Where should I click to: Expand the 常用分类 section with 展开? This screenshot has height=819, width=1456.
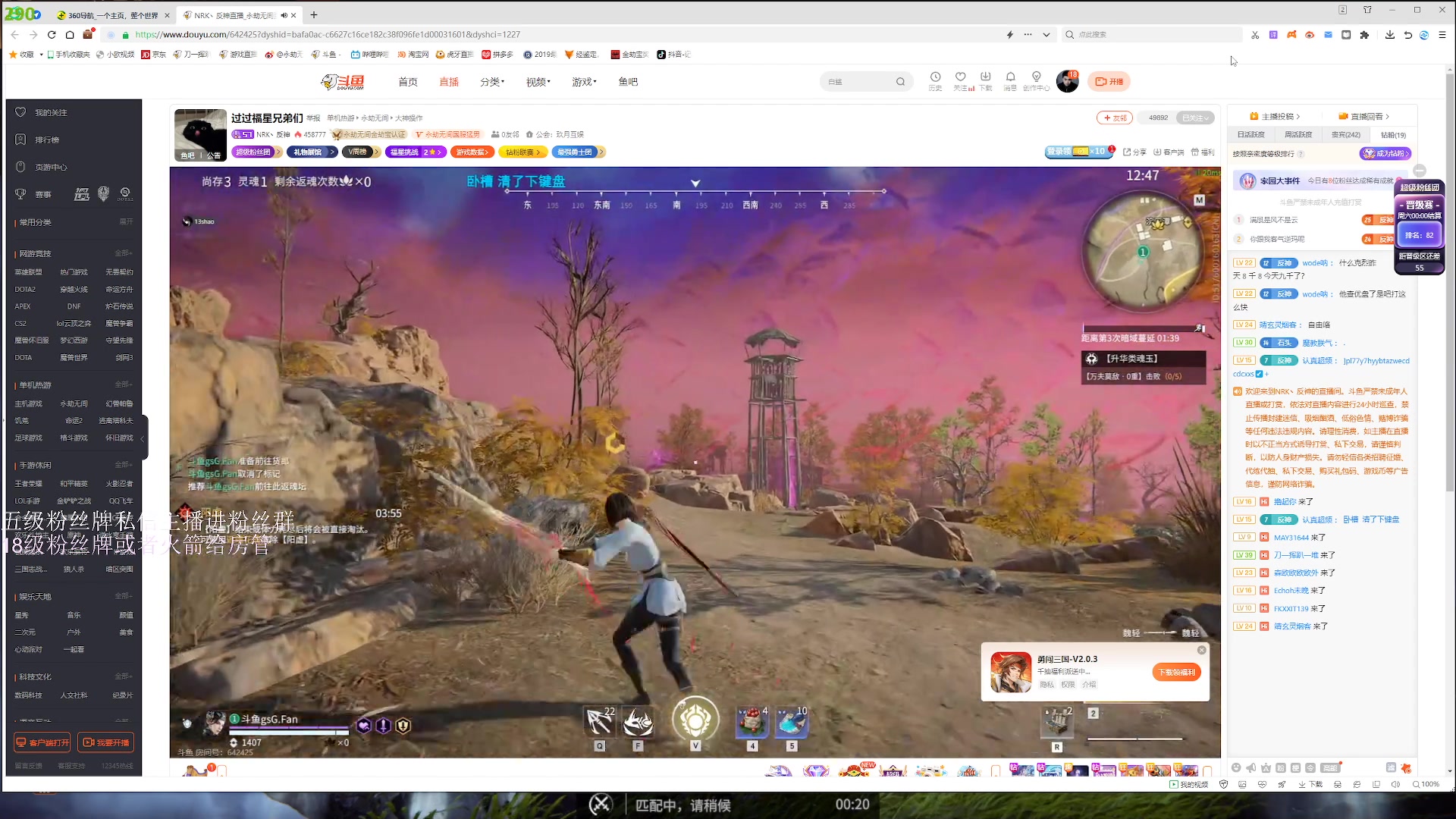(x=126, y=222)
